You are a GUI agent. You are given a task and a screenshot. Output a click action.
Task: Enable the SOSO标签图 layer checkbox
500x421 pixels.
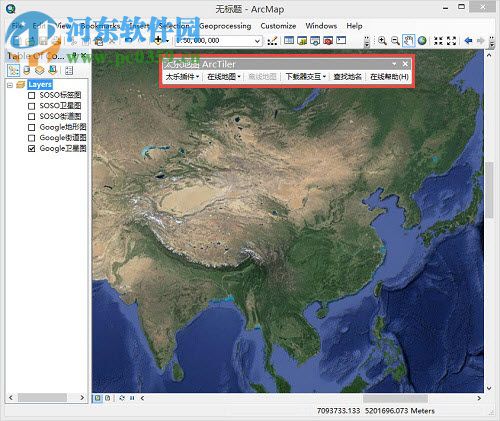click(32, 95)
